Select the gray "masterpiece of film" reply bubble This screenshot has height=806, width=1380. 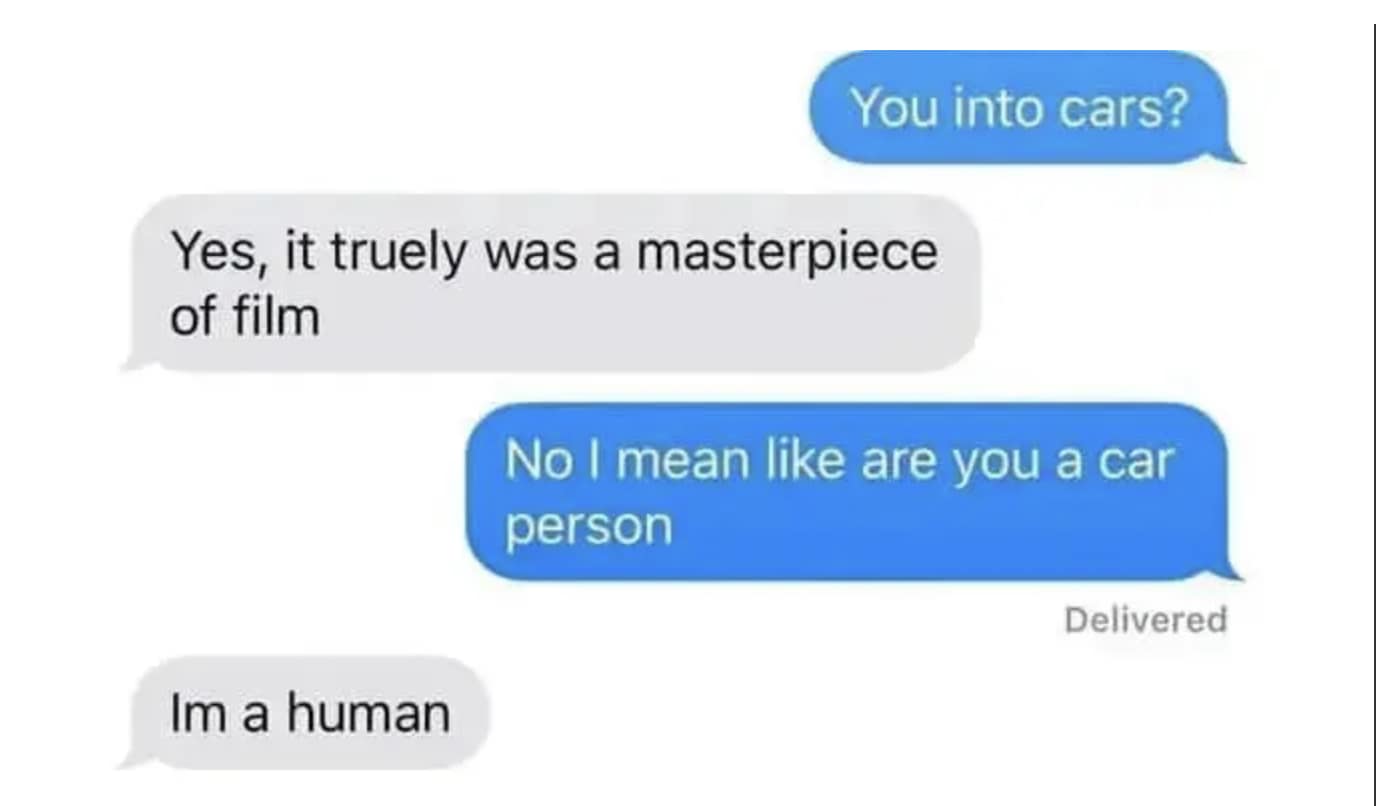click(552, 283)
